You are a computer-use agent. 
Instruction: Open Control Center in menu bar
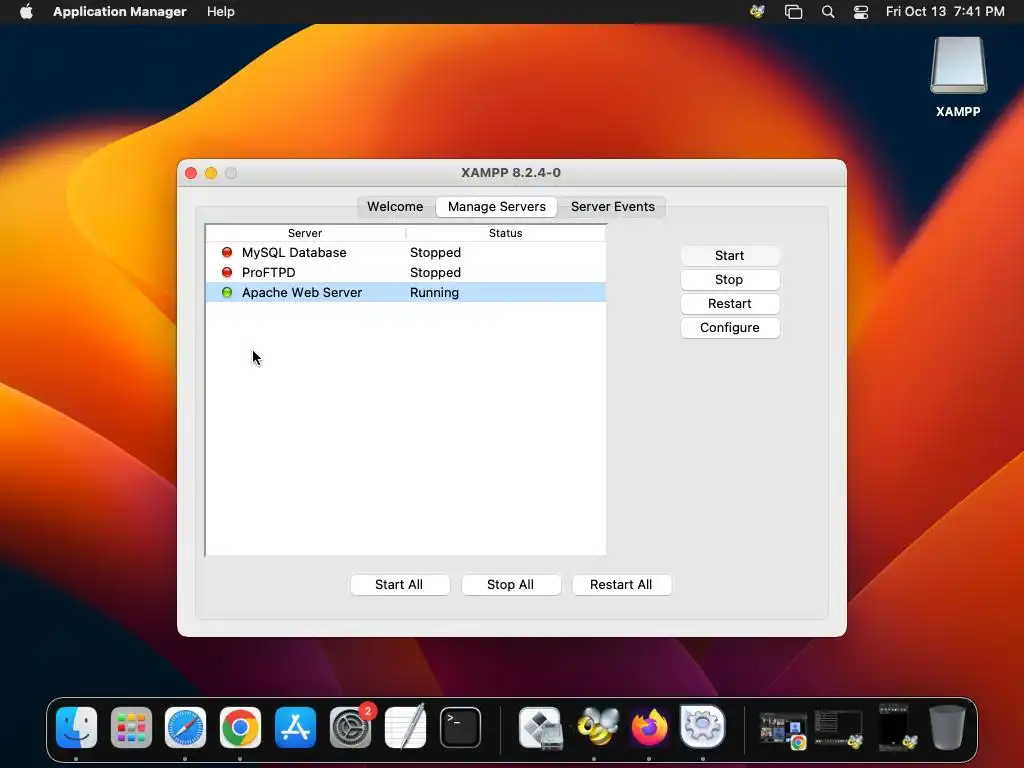861,11
